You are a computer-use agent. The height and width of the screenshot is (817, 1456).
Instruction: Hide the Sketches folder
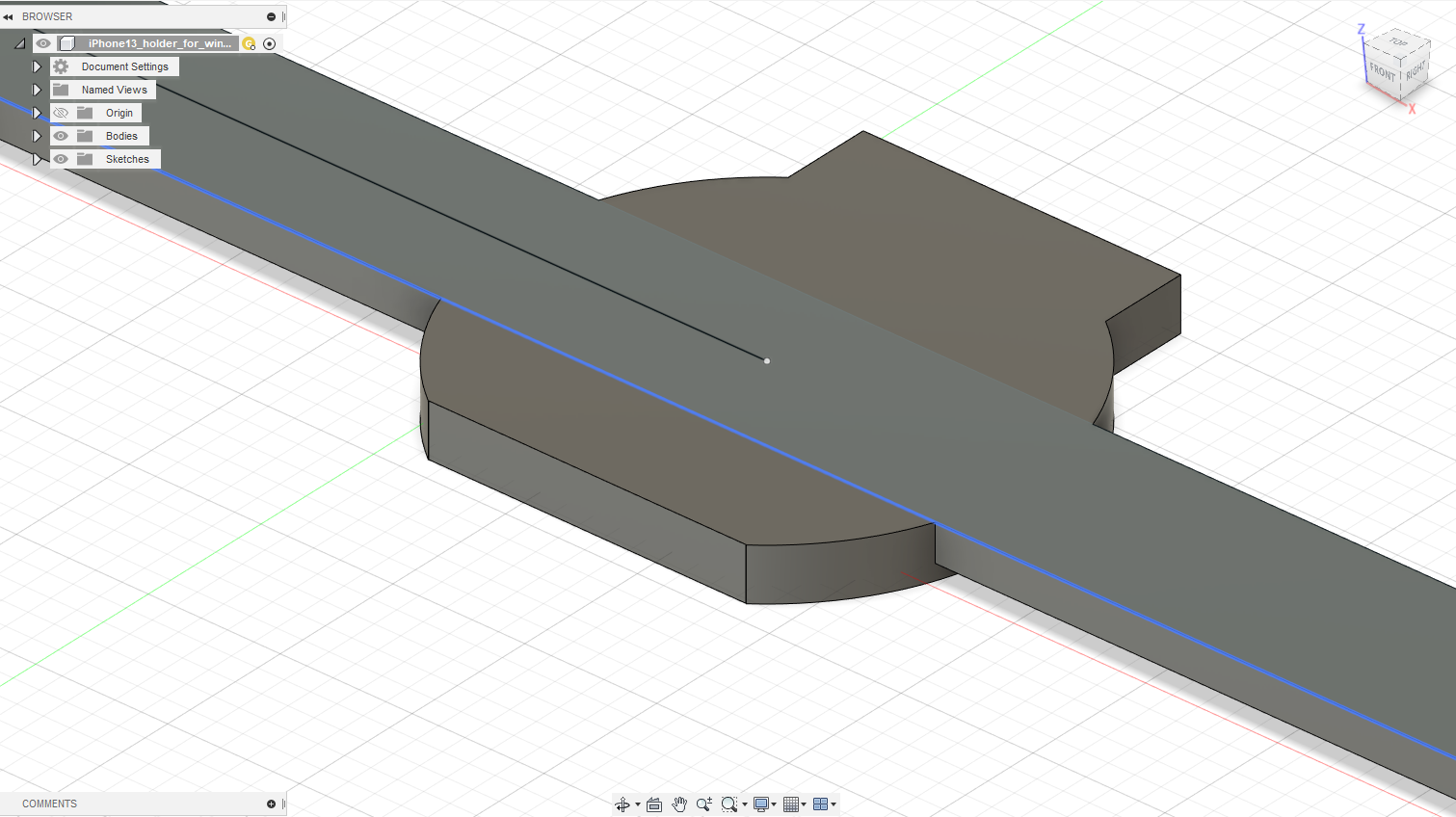pos(61,159)
